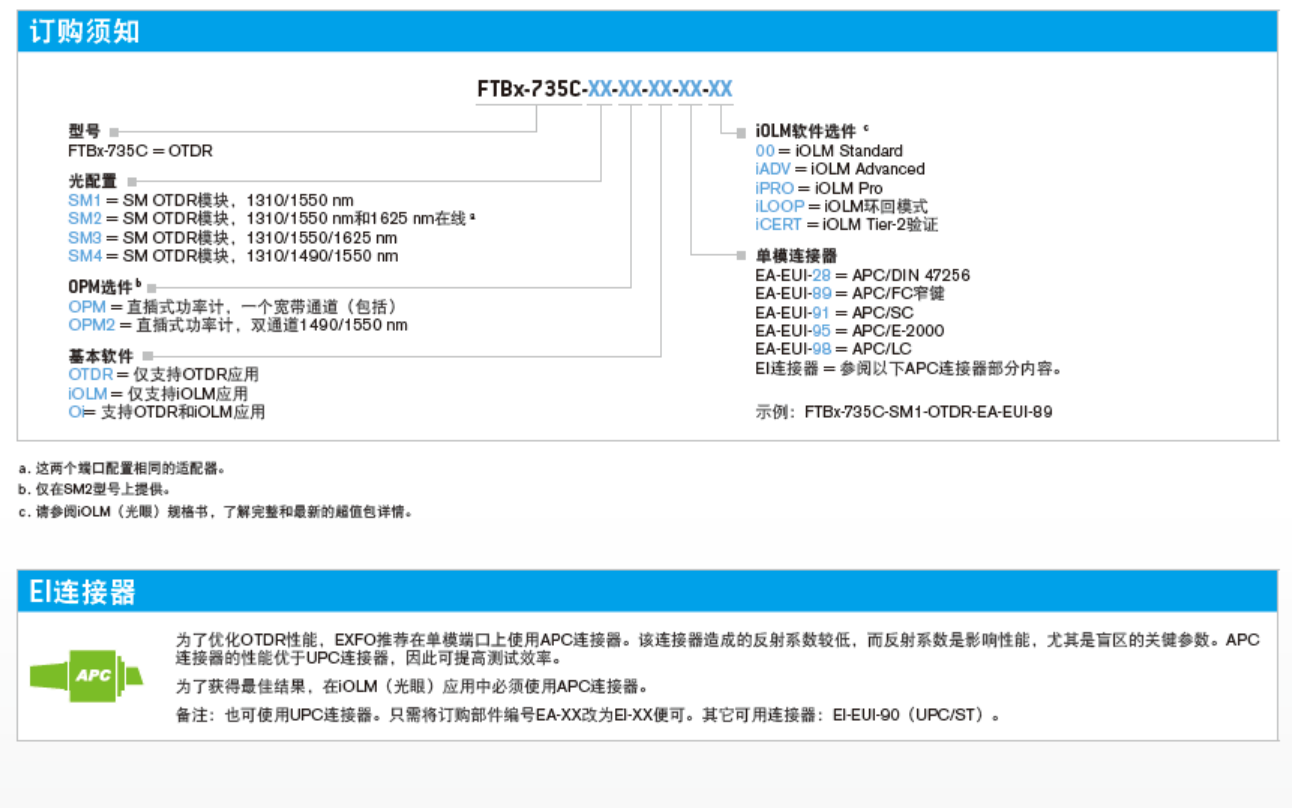Click footnote "a. 这两个端口配置相同的适配器。"
Image resolution: width=1292 pixels, height=808 pixels.
(x=122, y=468)
